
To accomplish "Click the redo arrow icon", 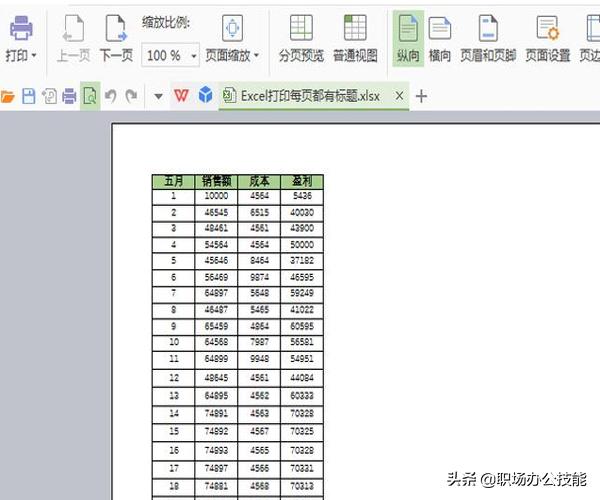I will 131,96.
